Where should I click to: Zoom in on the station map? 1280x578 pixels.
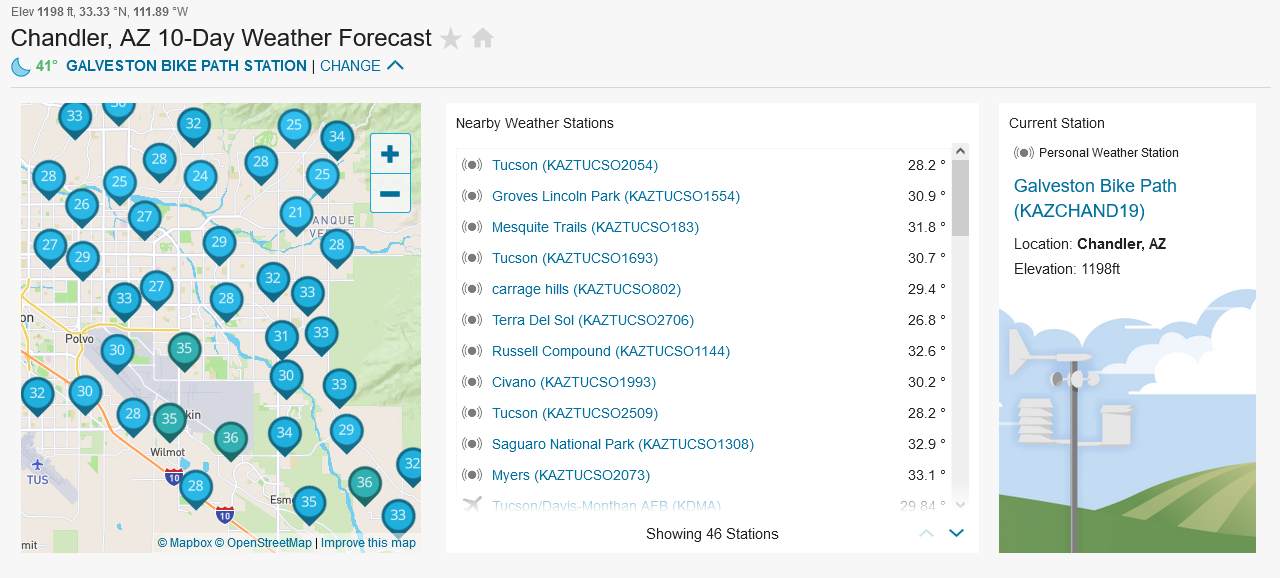(390, 154)
